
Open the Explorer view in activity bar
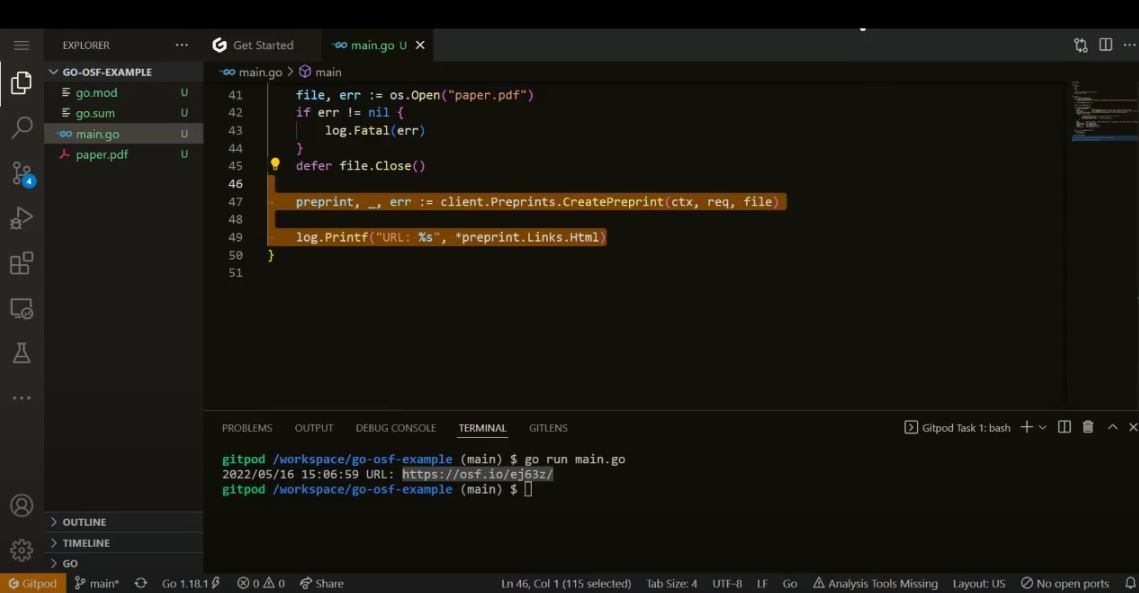[21, 83]
